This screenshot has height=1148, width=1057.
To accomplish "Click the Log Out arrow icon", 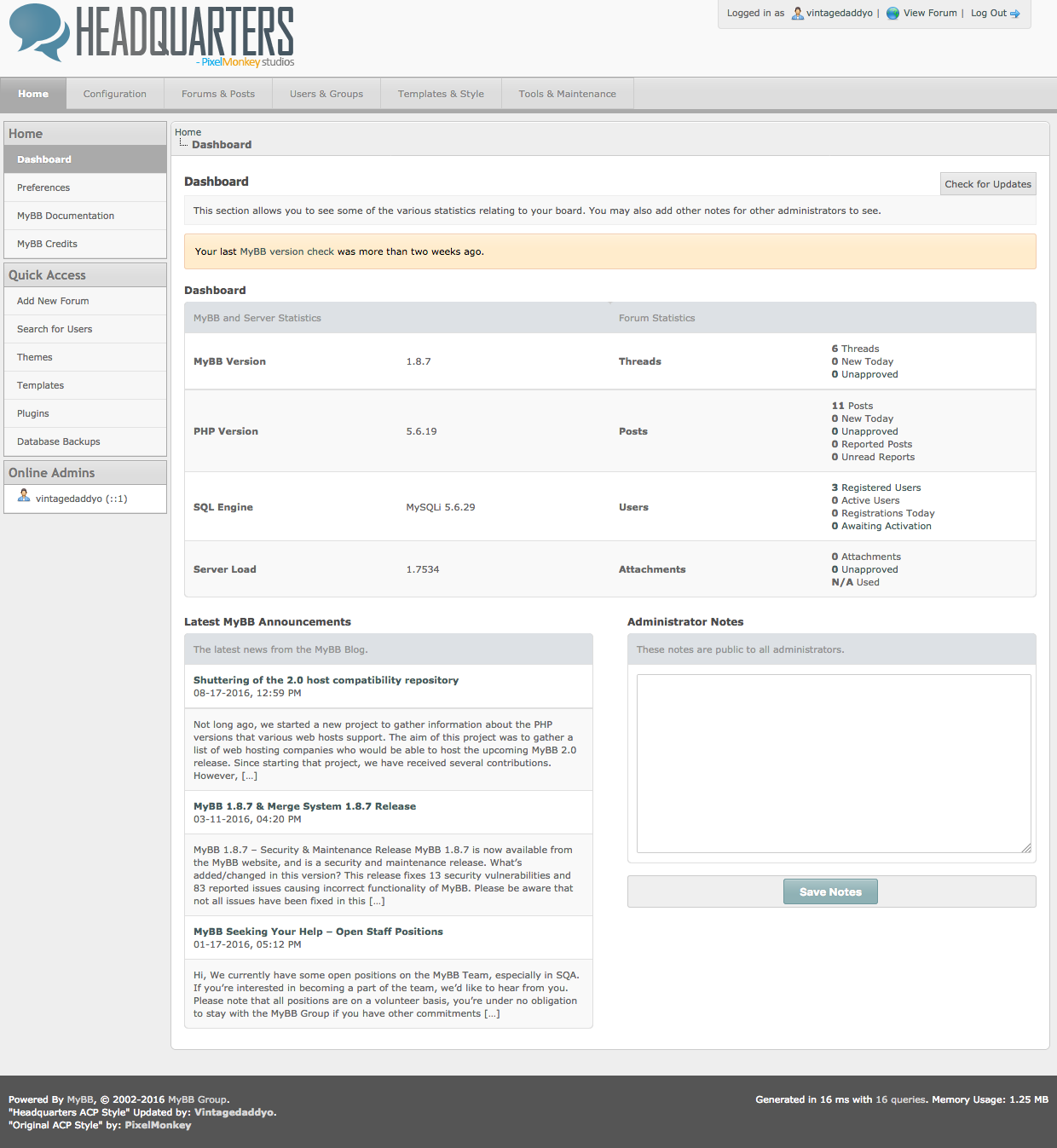I will coord(1015,14).
